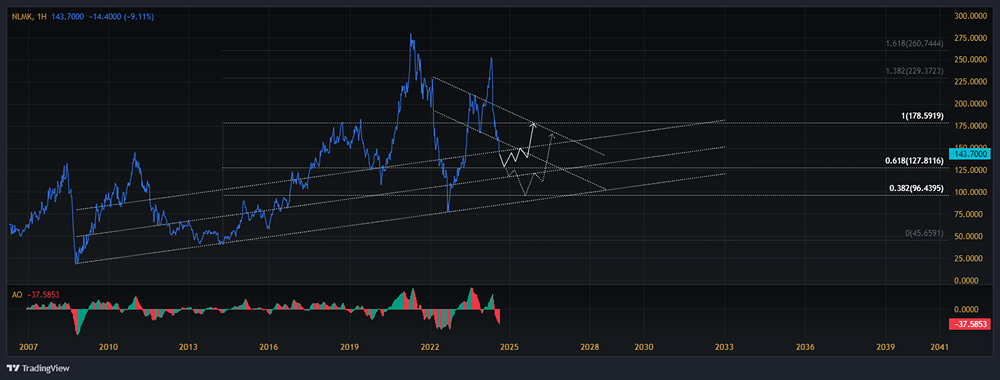This screenshot has width=1000, height=380.
Task: Click 175.0000 on the price axis
Action: tap(971, 126)
